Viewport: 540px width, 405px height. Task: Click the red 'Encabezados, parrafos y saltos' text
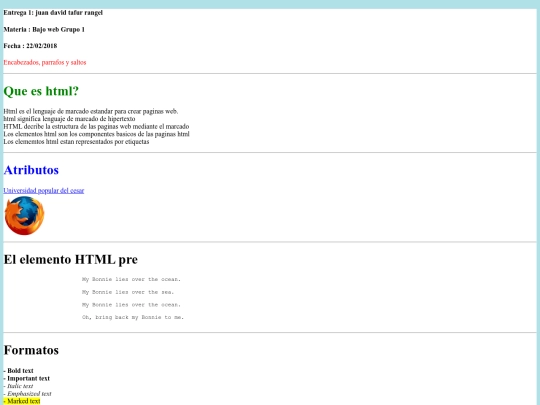click(45, 62)
